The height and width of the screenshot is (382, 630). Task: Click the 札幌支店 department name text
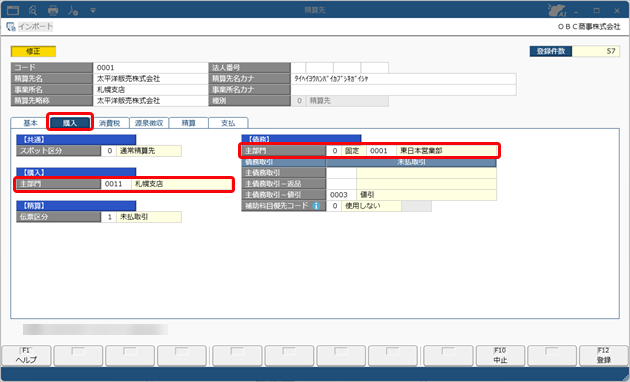[x=149, y=184]
